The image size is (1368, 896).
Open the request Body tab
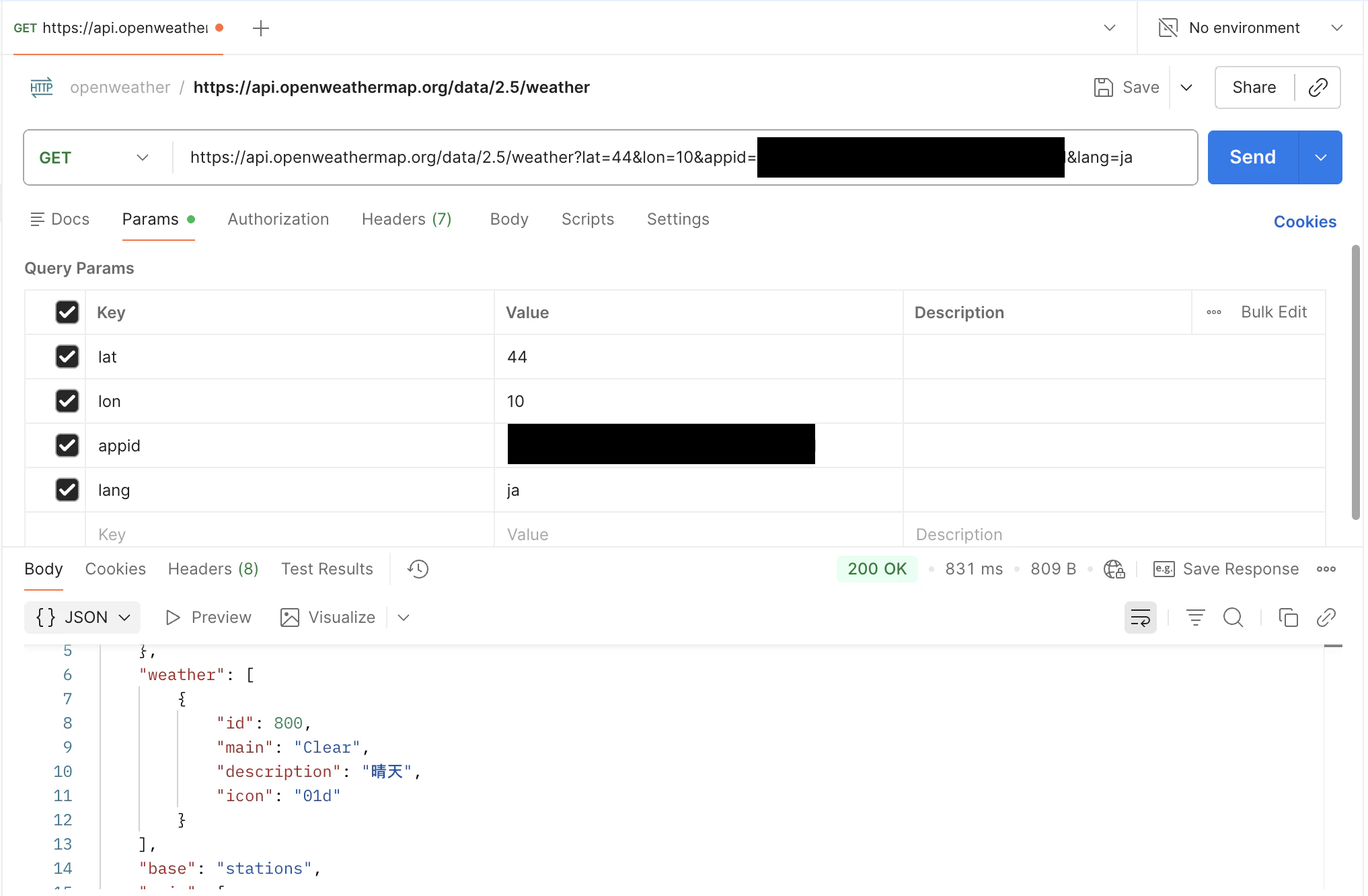point(509,219)
